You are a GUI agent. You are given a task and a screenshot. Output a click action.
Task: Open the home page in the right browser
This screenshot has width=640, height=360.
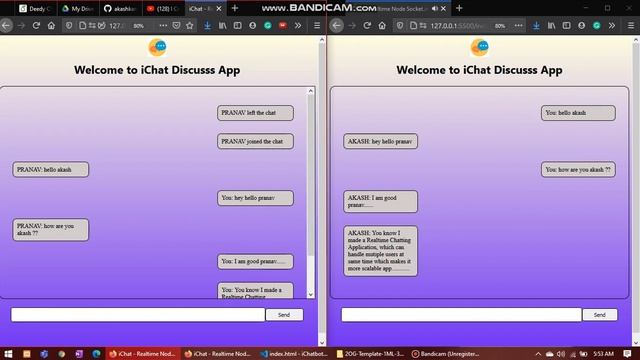pyautogui.click(x=382, y=26)
